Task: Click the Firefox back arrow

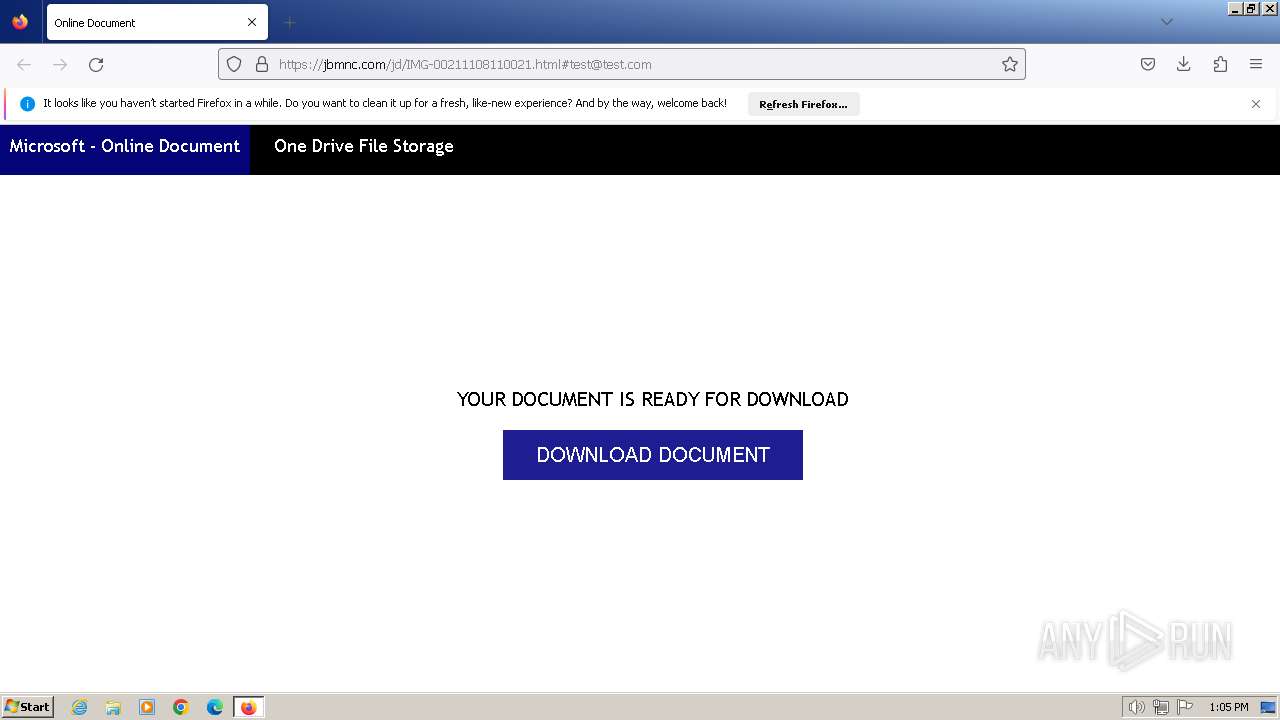Action: click(24, 64)
